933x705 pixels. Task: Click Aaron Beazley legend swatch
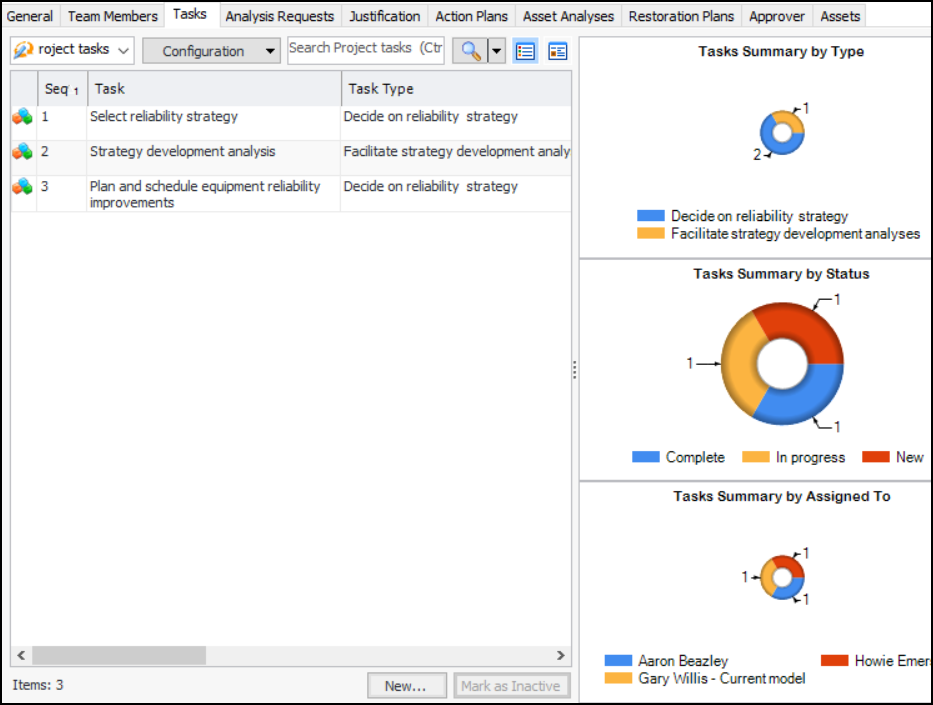(618, 660)
